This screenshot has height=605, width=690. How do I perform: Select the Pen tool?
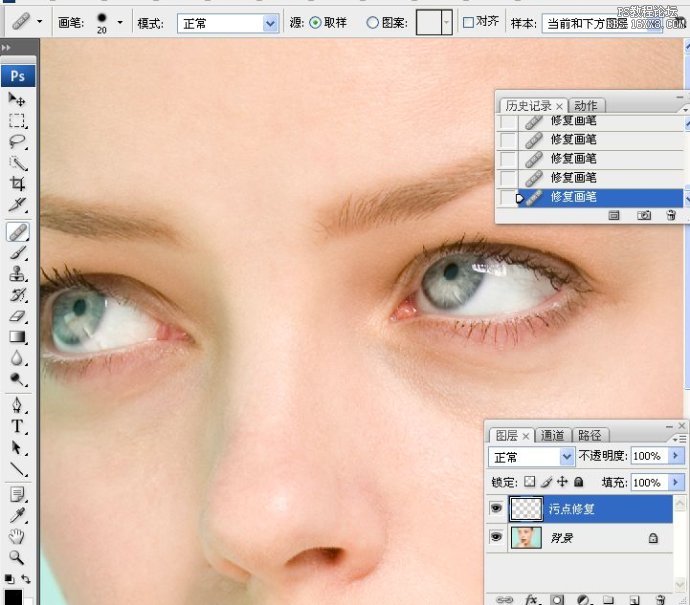click(x=17, y=405)
